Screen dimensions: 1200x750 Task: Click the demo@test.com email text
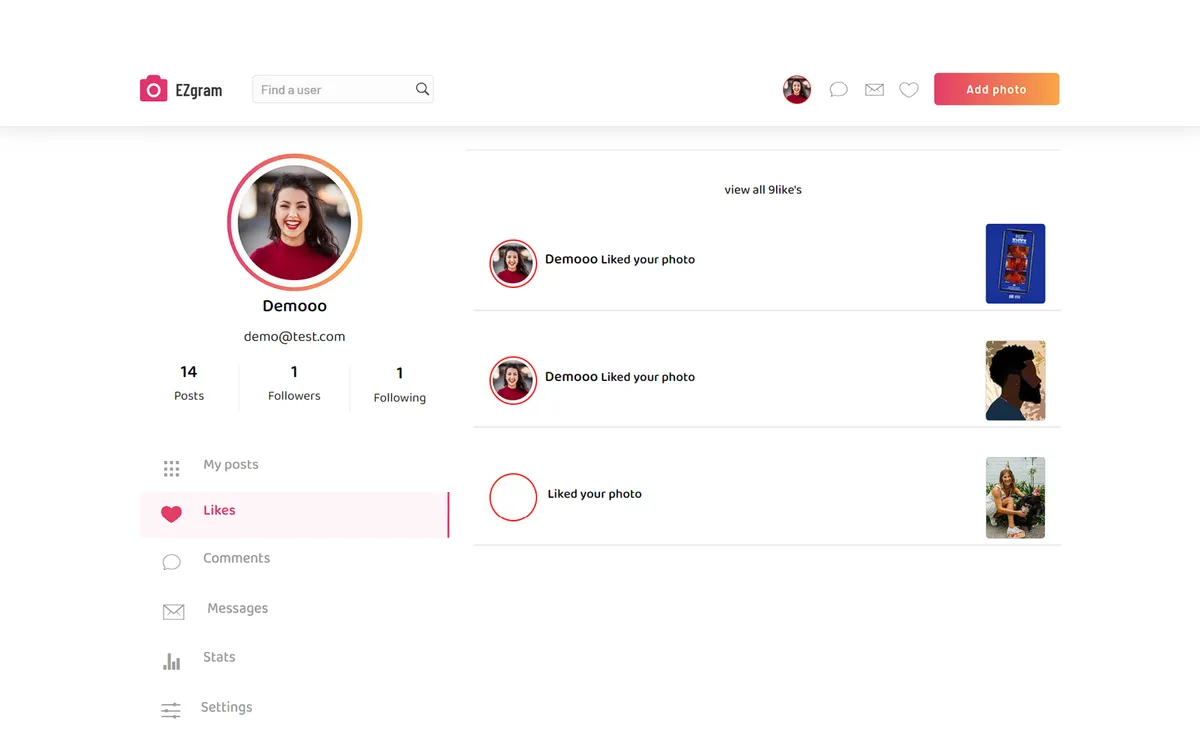click(295, 337)
